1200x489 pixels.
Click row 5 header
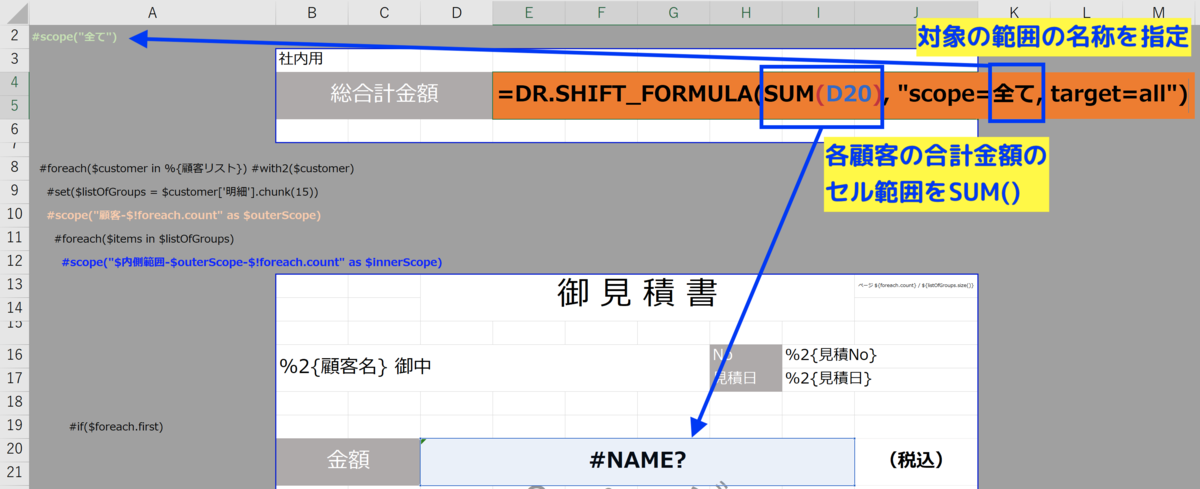click(x=14, y=106)
